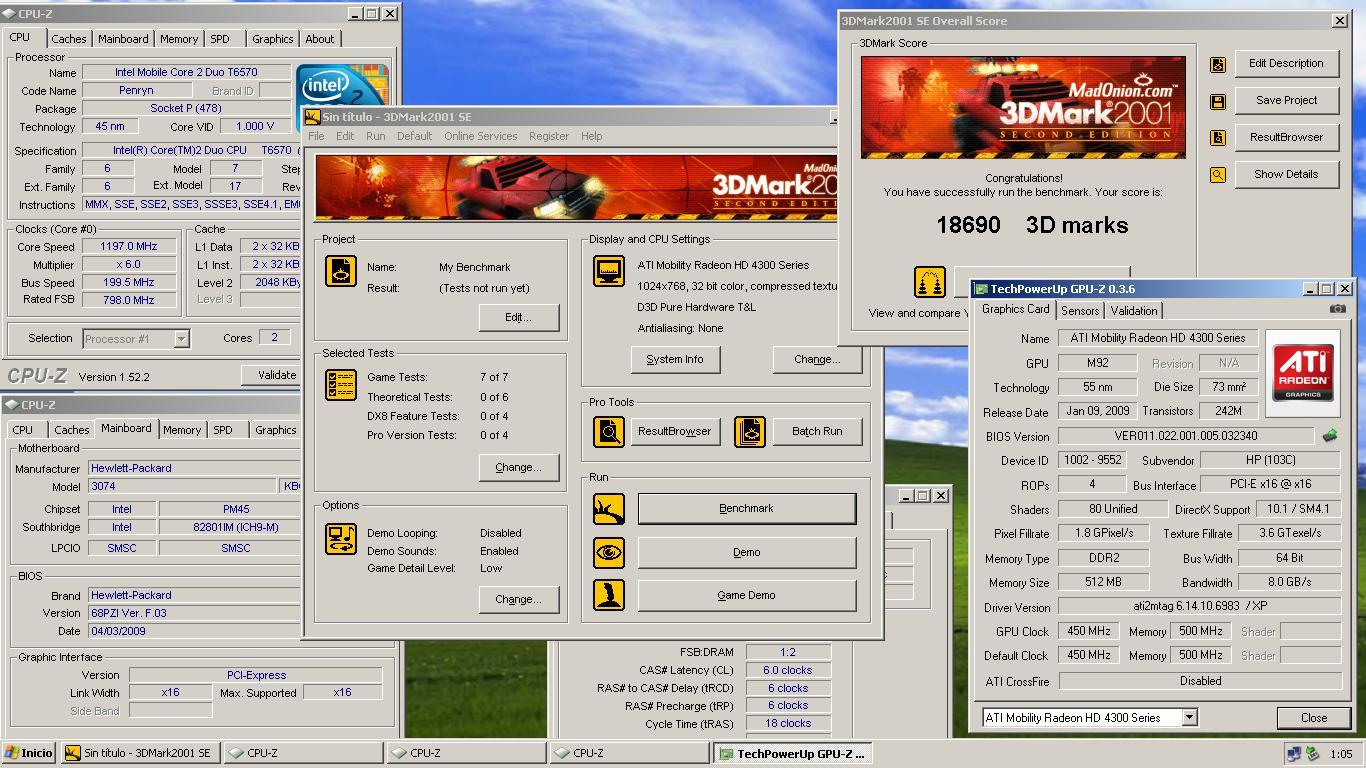1366x768 pixels.
Task: Click the Driver Version field in GPU-Z
Action: click(1200, 606)
